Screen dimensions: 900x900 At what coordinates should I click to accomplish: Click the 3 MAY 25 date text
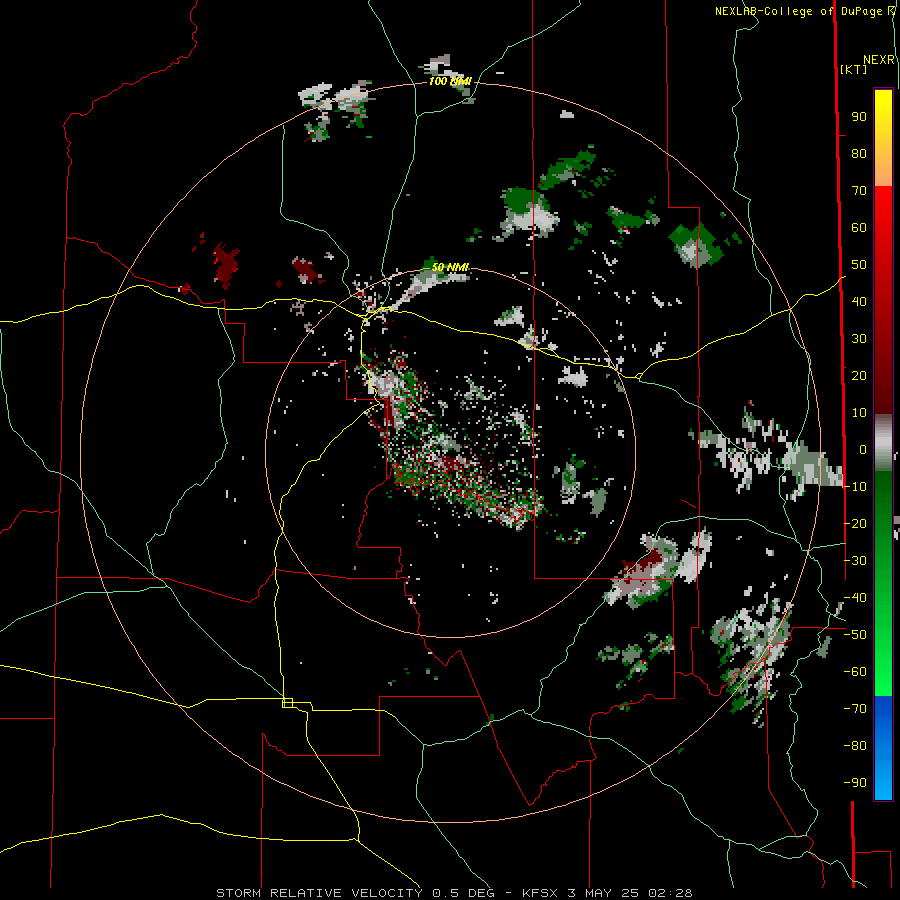pyautogui.click(x=604, y=893)
